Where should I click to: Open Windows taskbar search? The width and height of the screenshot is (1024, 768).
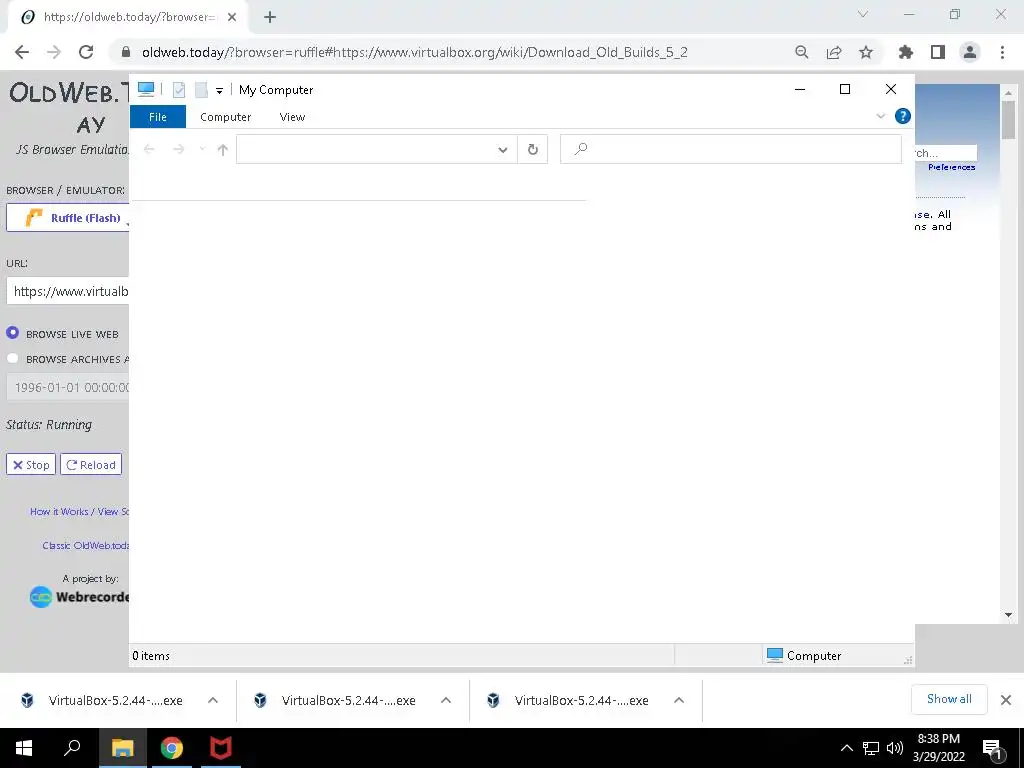pos(72,748)
